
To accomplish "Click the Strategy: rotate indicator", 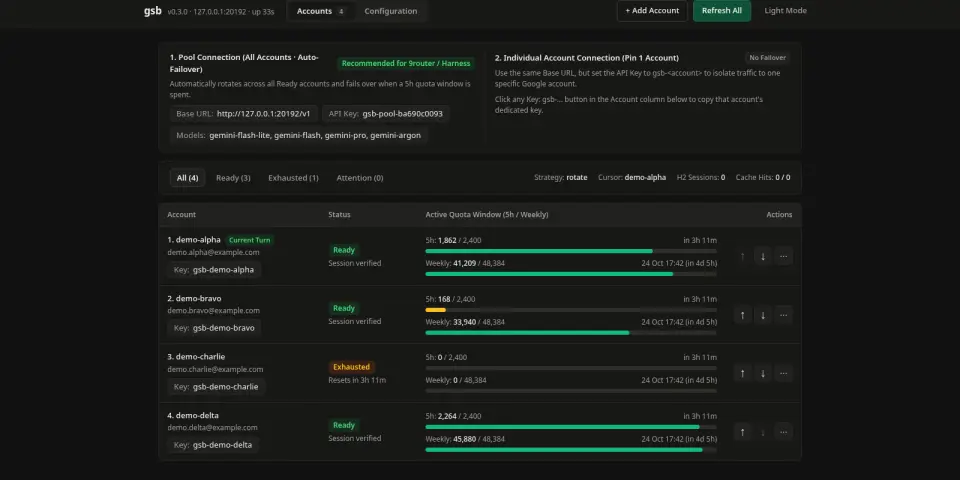I will [560, 178].
